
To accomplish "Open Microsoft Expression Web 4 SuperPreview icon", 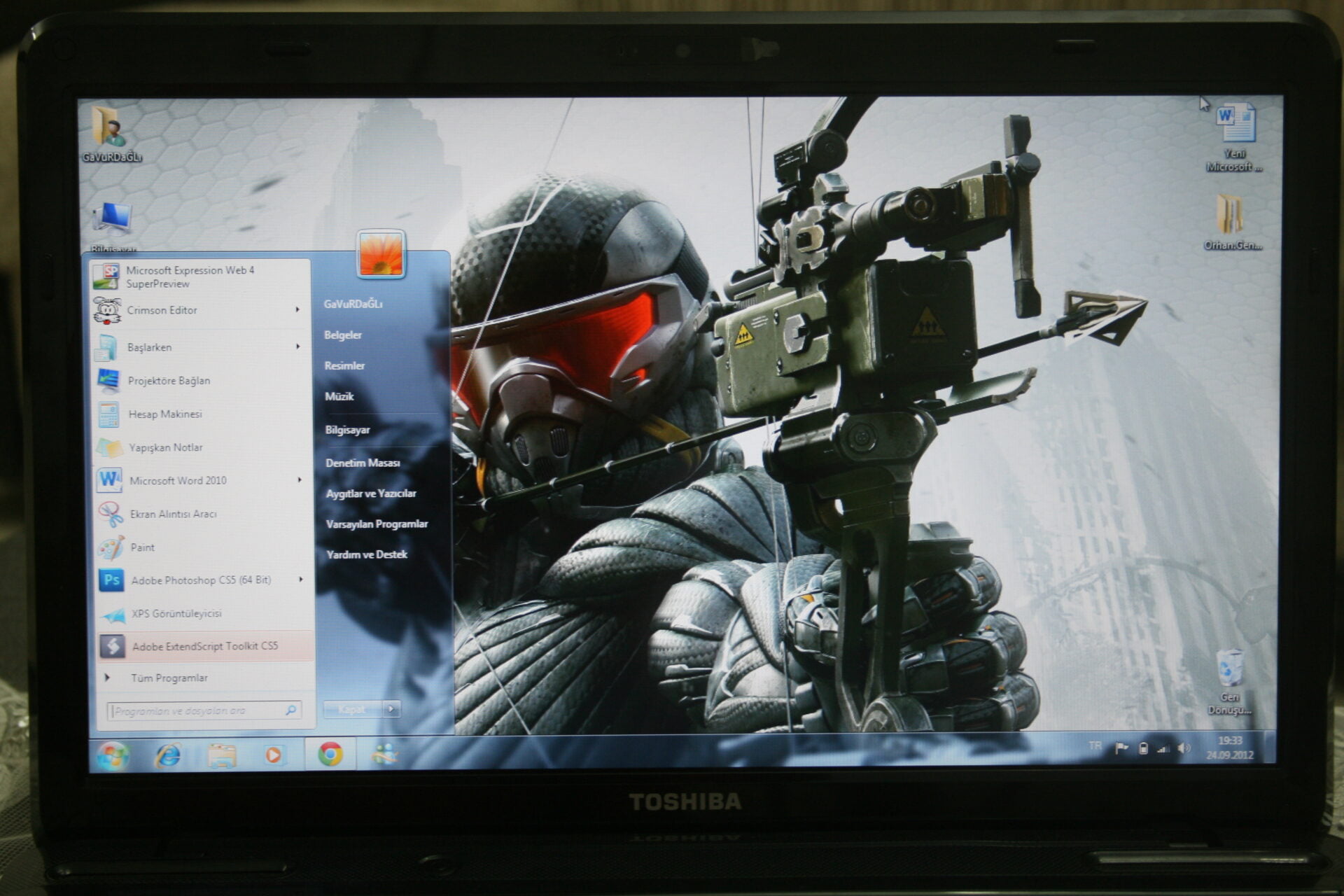I will 106,276.
